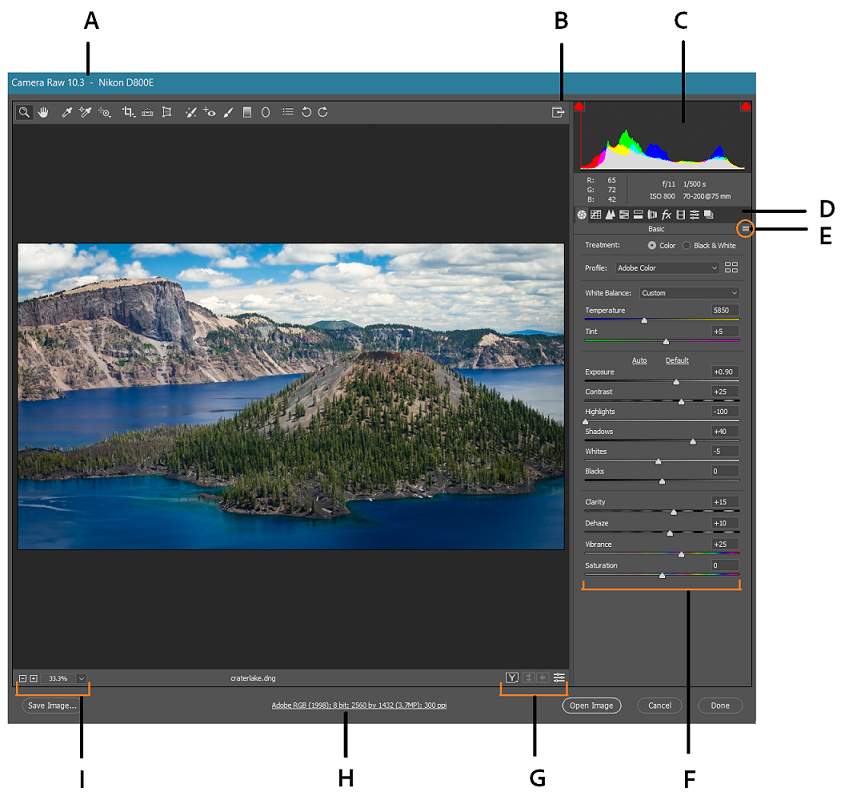Pick the White Balance eyedropper tool
Viewport: 845px width, 800px height.
click(x=66, y=112)
